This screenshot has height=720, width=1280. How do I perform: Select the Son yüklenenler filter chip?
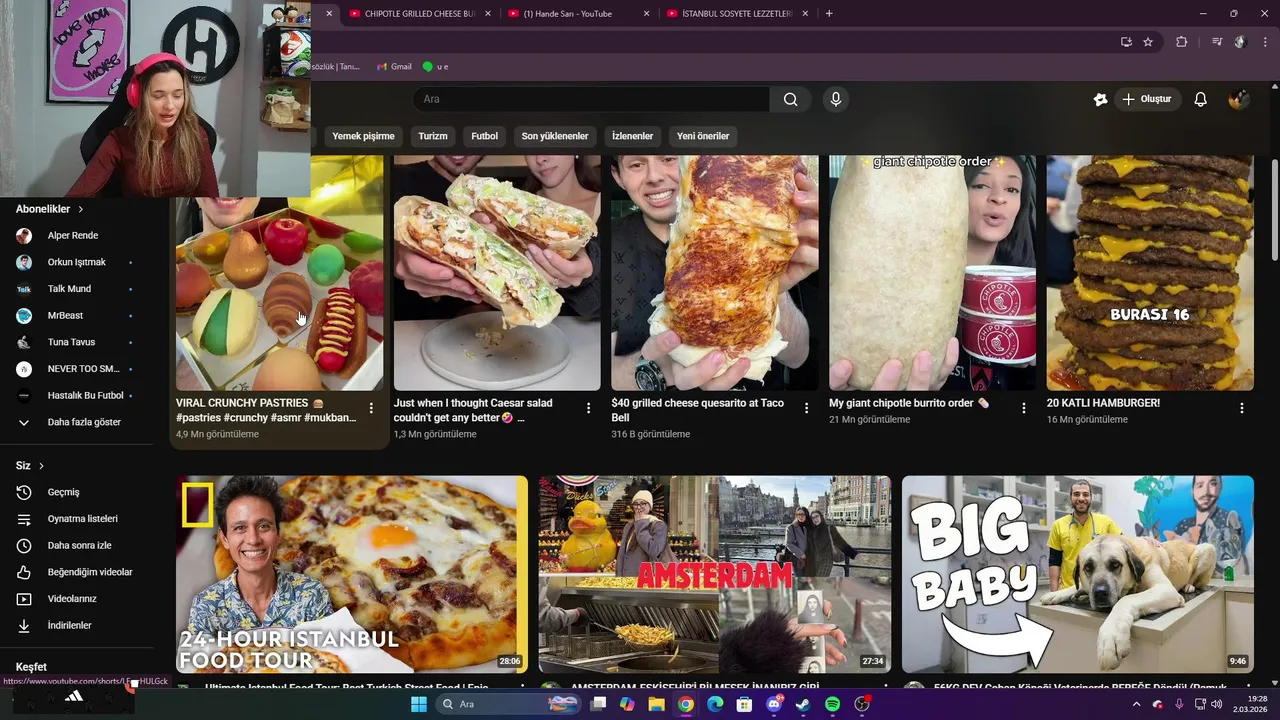[555, 136]
